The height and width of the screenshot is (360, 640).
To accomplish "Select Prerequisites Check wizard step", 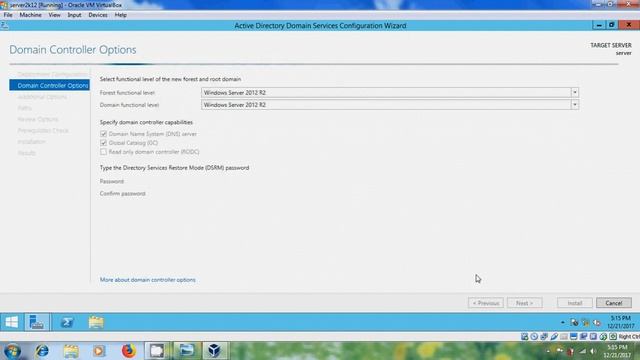I will (x=43, y=131).
